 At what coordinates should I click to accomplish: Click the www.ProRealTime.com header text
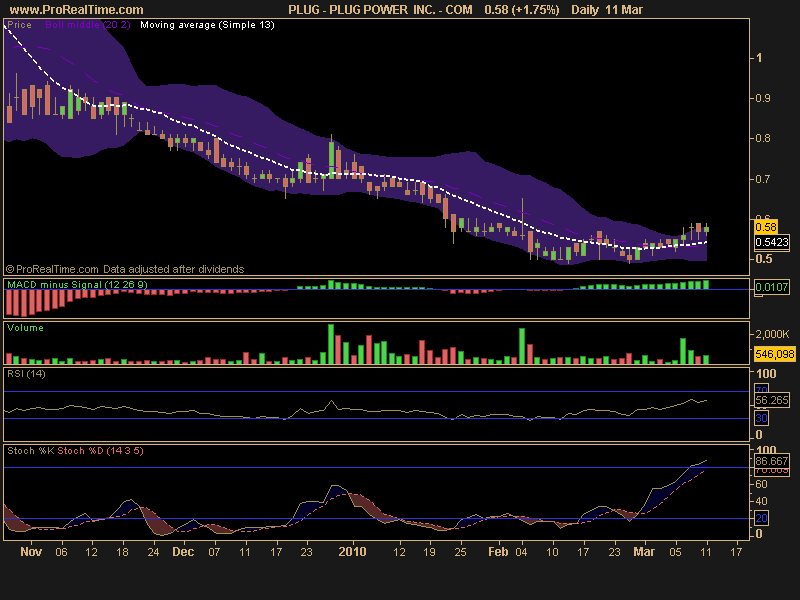click(77, 10)
